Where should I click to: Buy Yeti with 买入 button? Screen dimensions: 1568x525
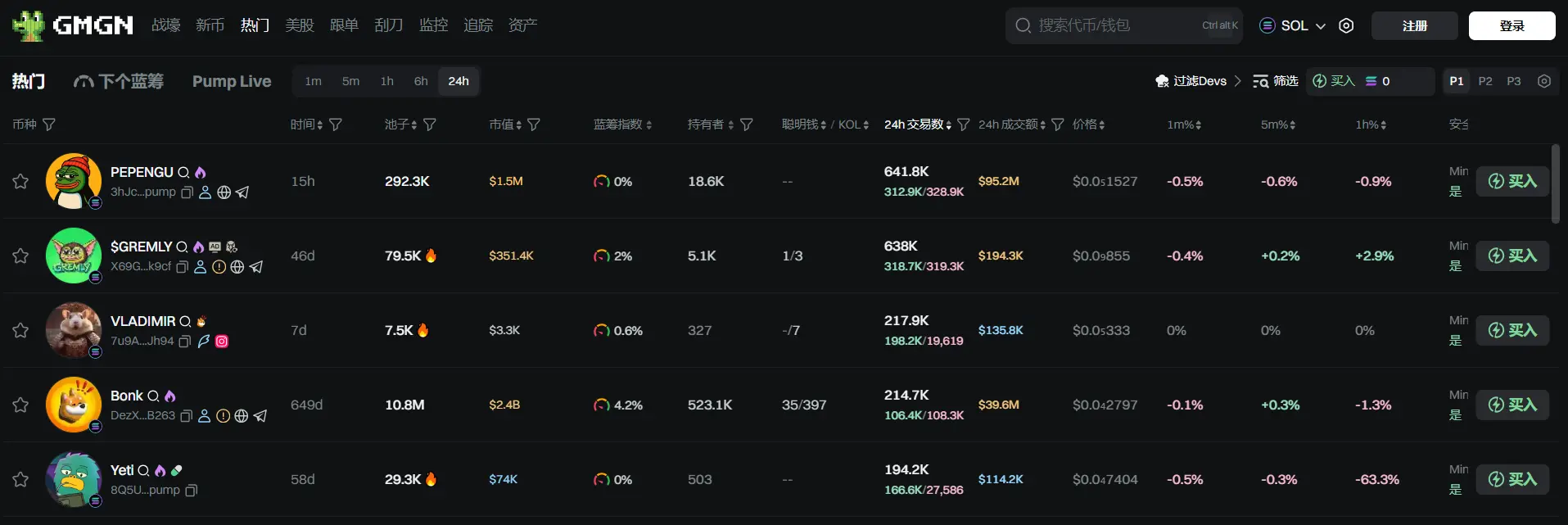[1512, 479]
